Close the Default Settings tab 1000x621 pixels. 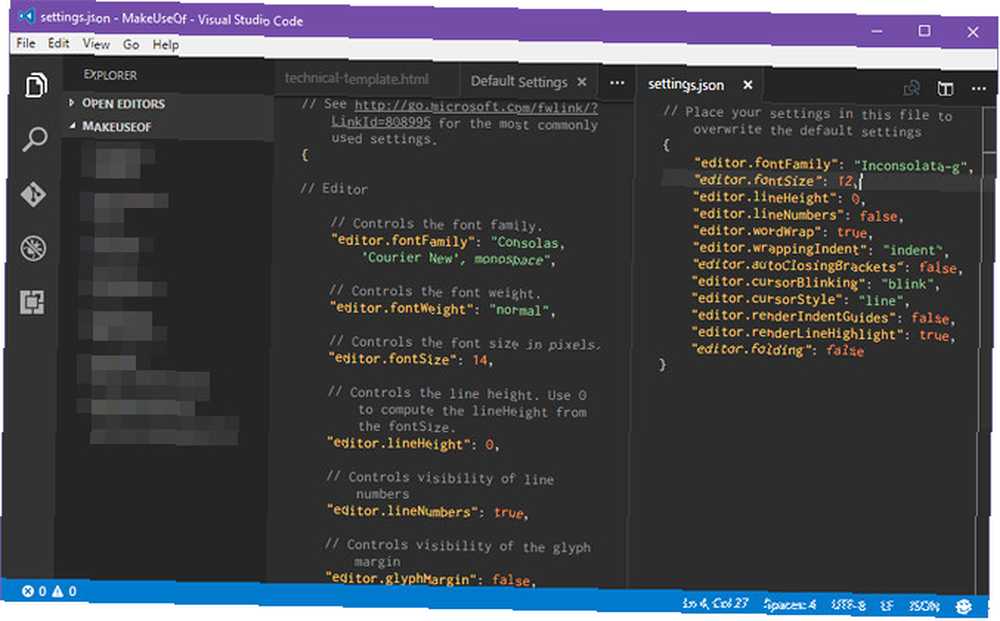(582, 82)
